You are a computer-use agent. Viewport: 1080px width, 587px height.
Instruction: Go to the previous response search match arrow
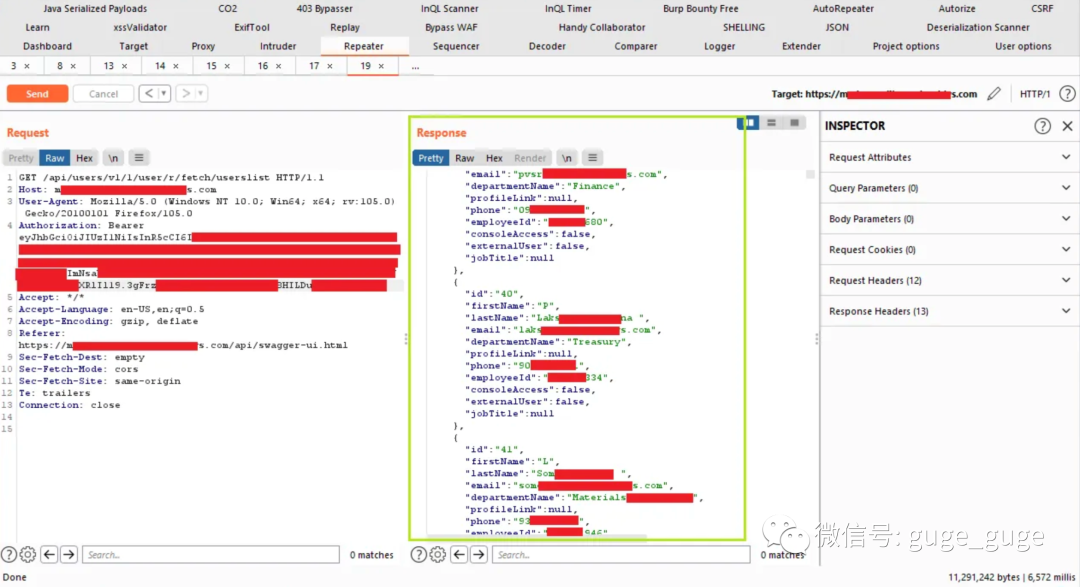[459, 555]
